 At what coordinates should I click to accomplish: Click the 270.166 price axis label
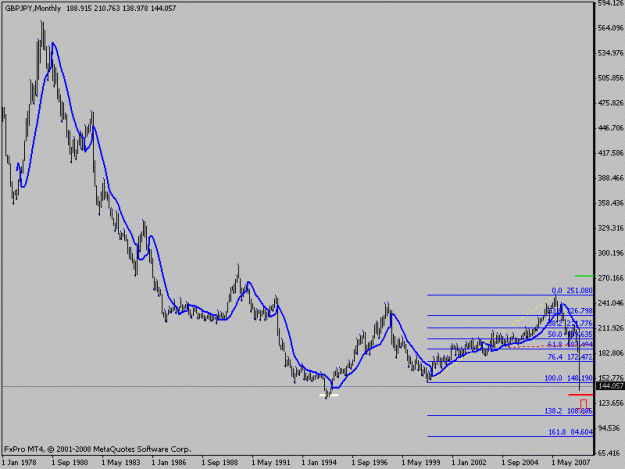click(611, 278)
